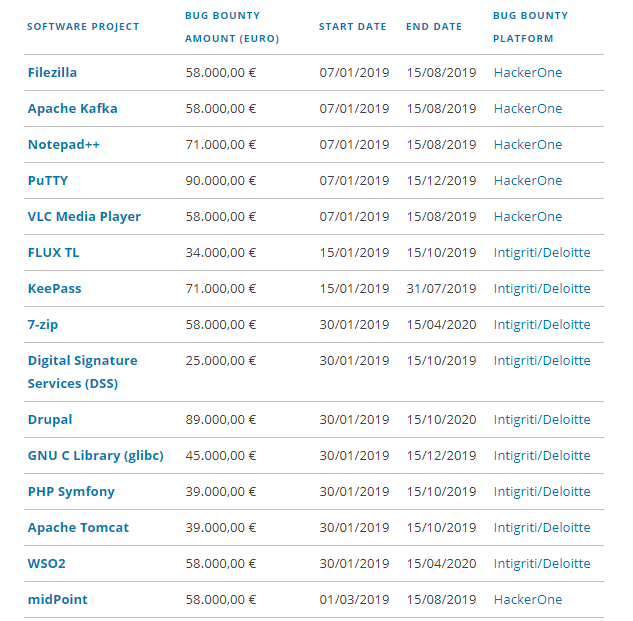
Task: Click Intigriti/Deloitte link in the Drupal row
Action: [x=542, y=420]
